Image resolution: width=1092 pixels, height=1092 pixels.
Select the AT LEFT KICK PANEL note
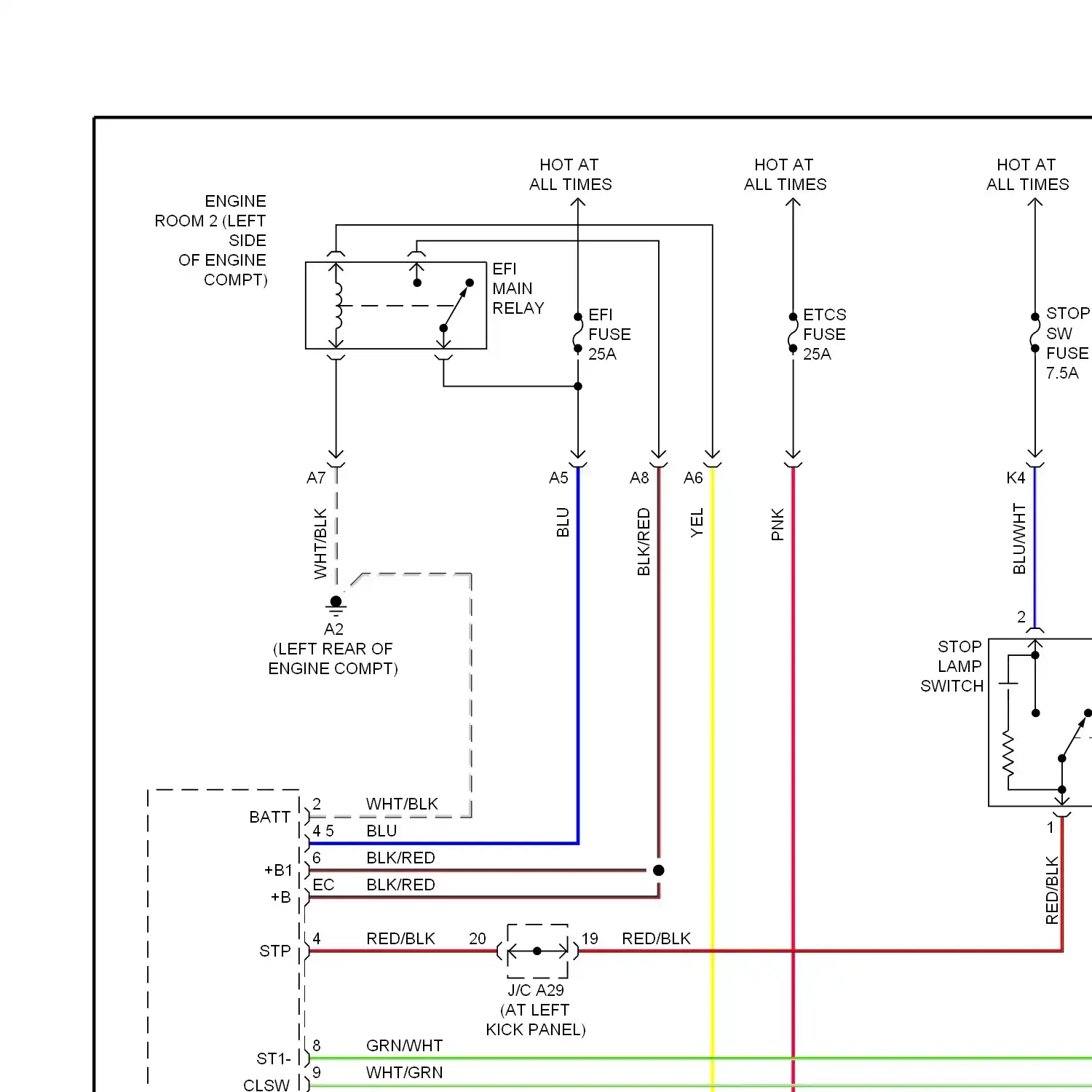coord(536,1019)
